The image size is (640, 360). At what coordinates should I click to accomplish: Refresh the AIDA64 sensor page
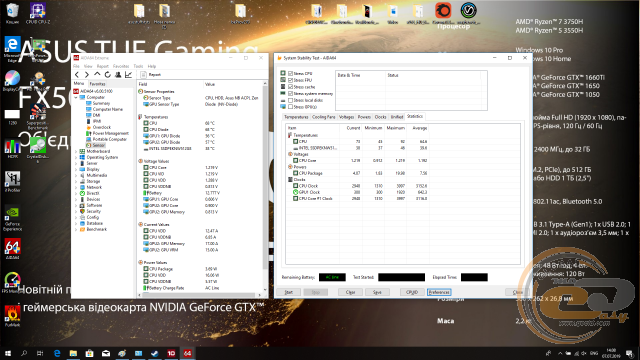107,75
